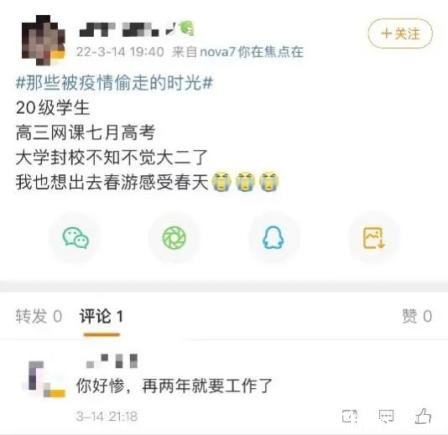
Task: Follow the poster with +关注 button
Action: 400,34
